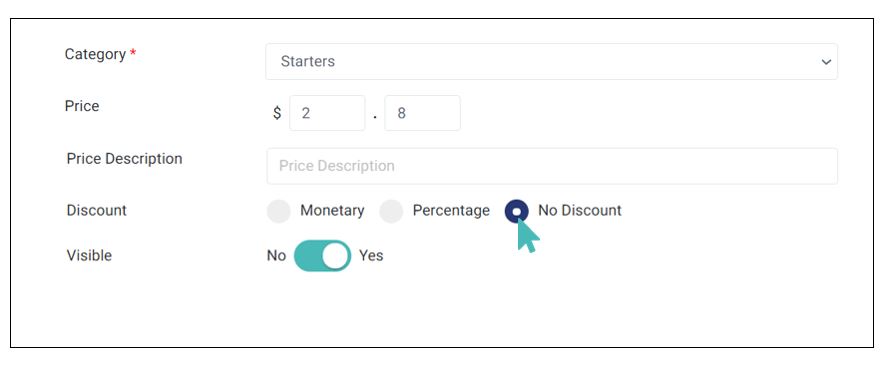Click the Price Description field label
The width and height of the screenshot is (884, 369).
tap(125, 159)
